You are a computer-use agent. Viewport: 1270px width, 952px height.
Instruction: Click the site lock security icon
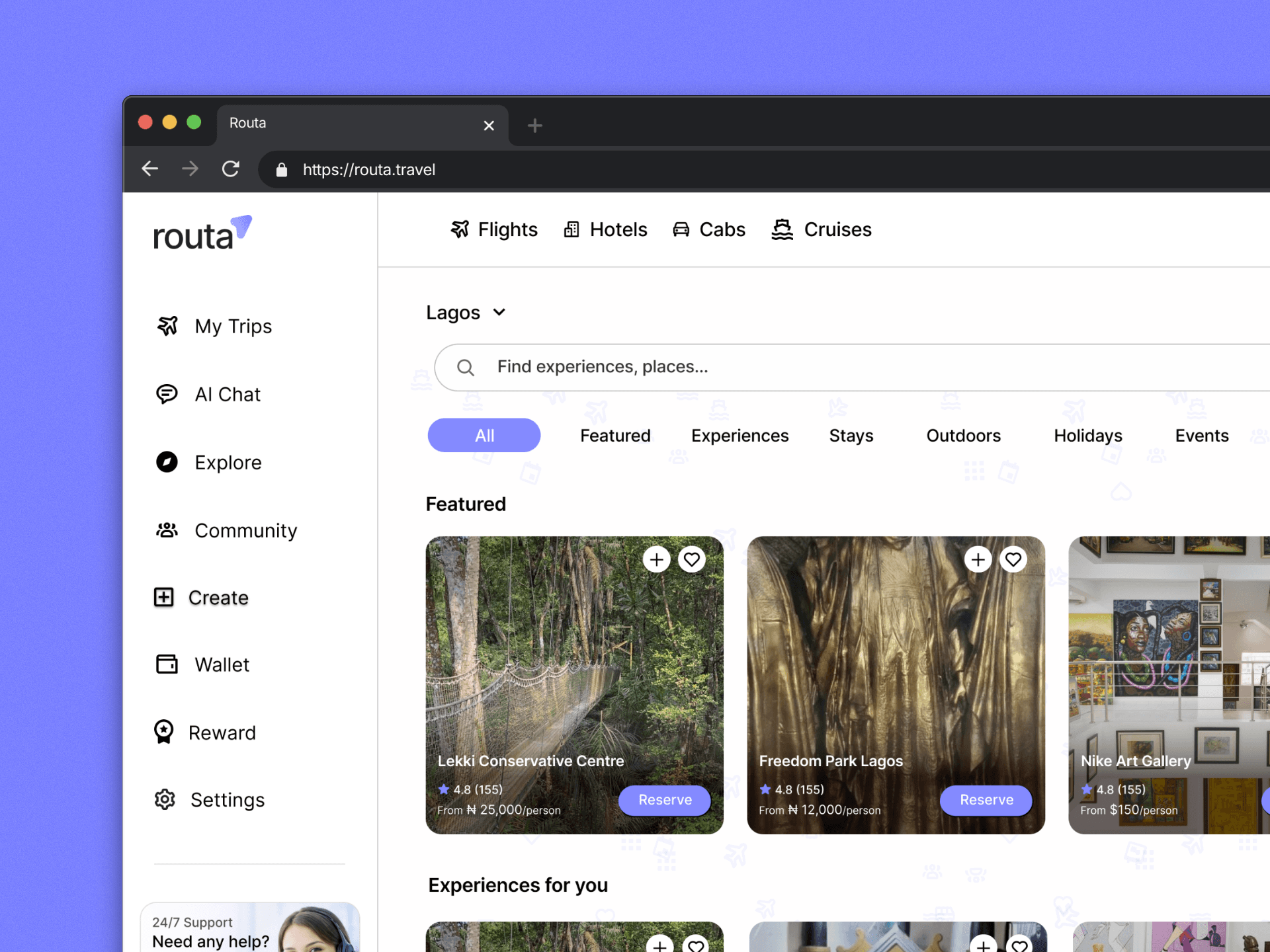[x=282, y=170]
